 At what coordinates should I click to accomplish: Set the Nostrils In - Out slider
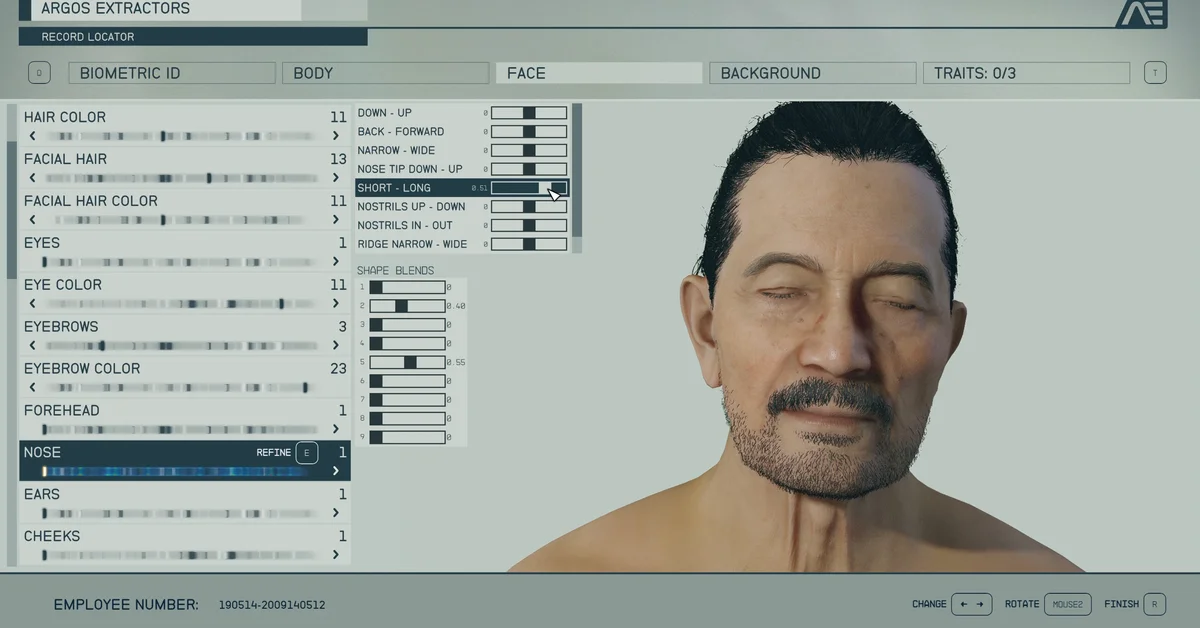pyautogui.click(x=529, y=225)
